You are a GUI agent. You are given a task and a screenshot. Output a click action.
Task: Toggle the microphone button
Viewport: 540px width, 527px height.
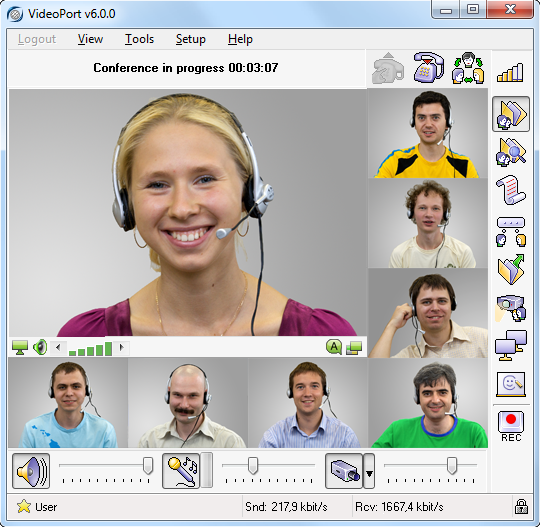(x=181, y=471)
